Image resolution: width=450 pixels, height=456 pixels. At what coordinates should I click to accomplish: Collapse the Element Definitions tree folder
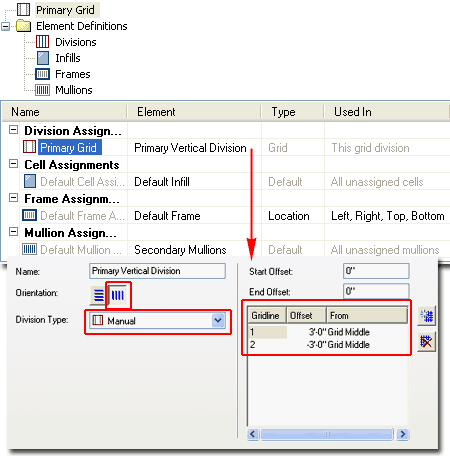tap(6, 26)
